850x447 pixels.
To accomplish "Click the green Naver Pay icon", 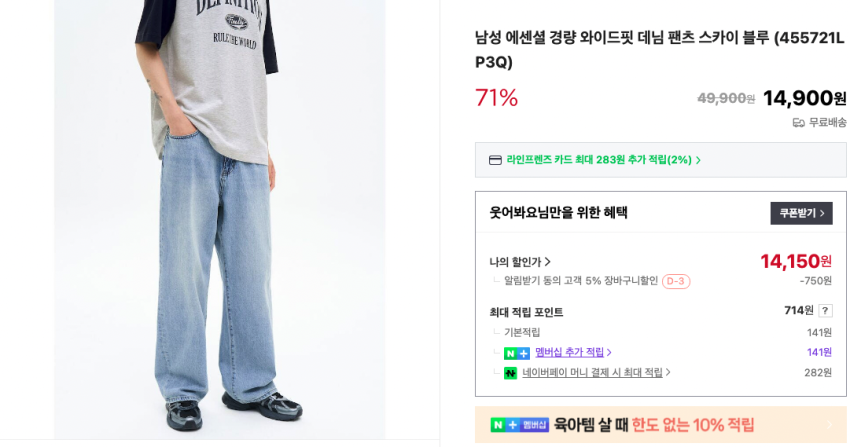I will (510, 373).
